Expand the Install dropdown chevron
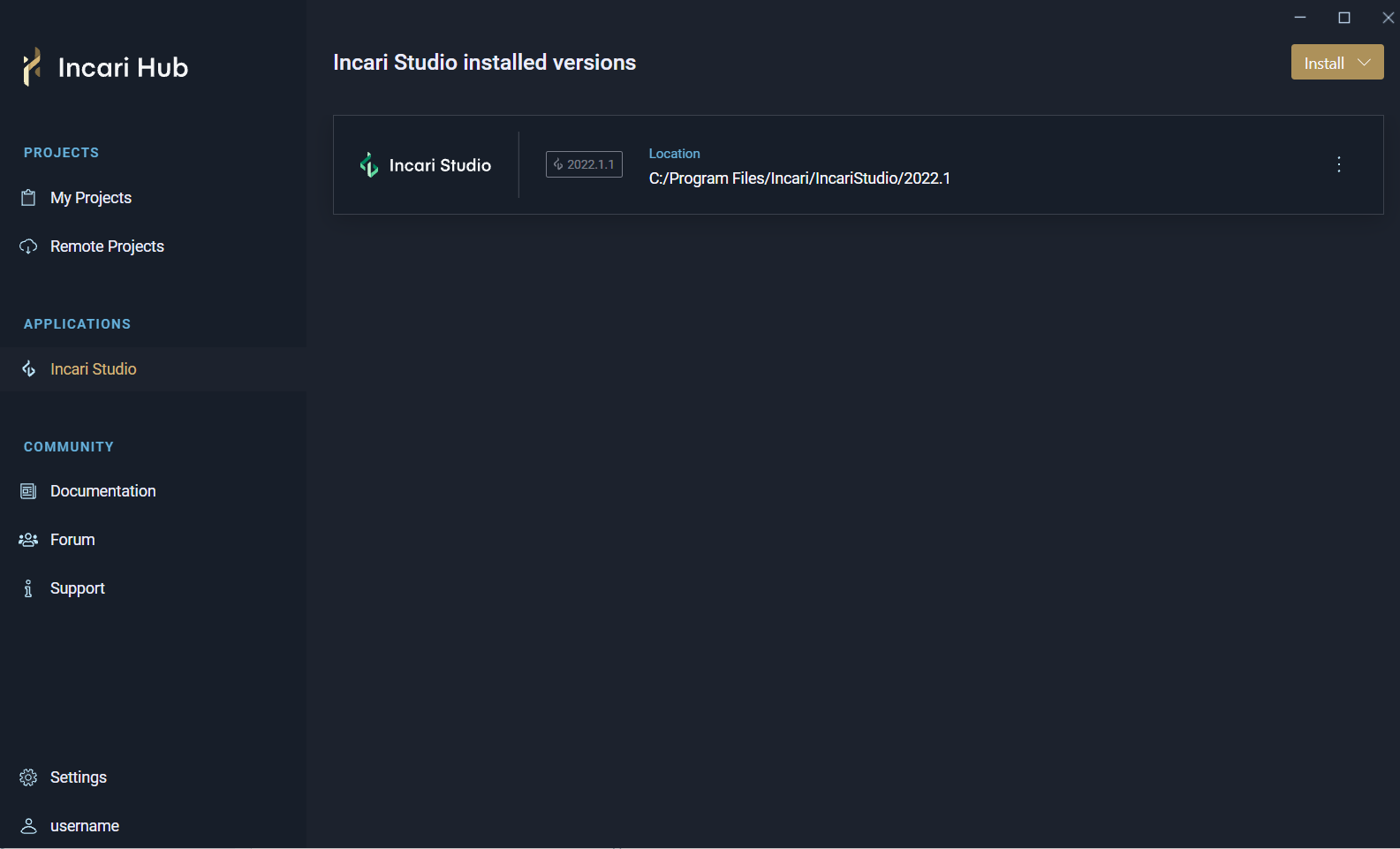 1365,63
